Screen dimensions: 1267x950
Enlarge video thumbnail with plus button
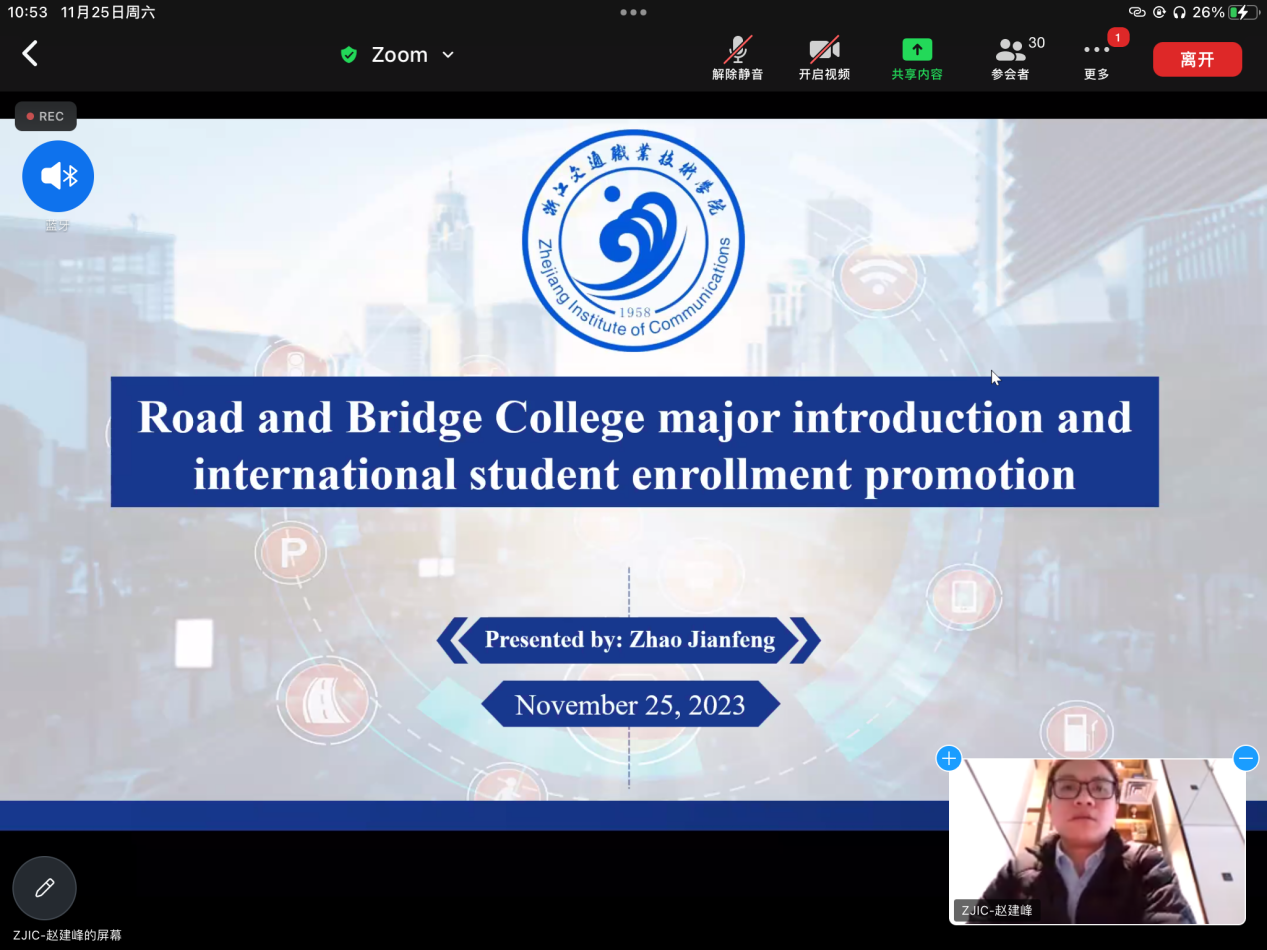948,758
